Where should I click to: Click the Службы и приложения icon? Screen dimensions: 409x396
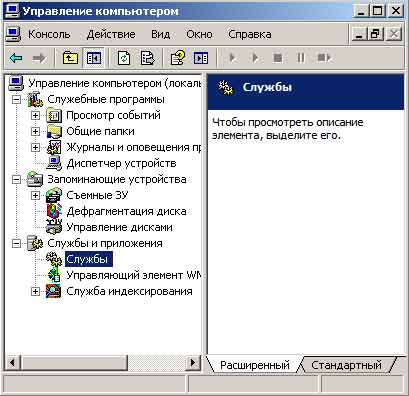(x=35, y=243)
